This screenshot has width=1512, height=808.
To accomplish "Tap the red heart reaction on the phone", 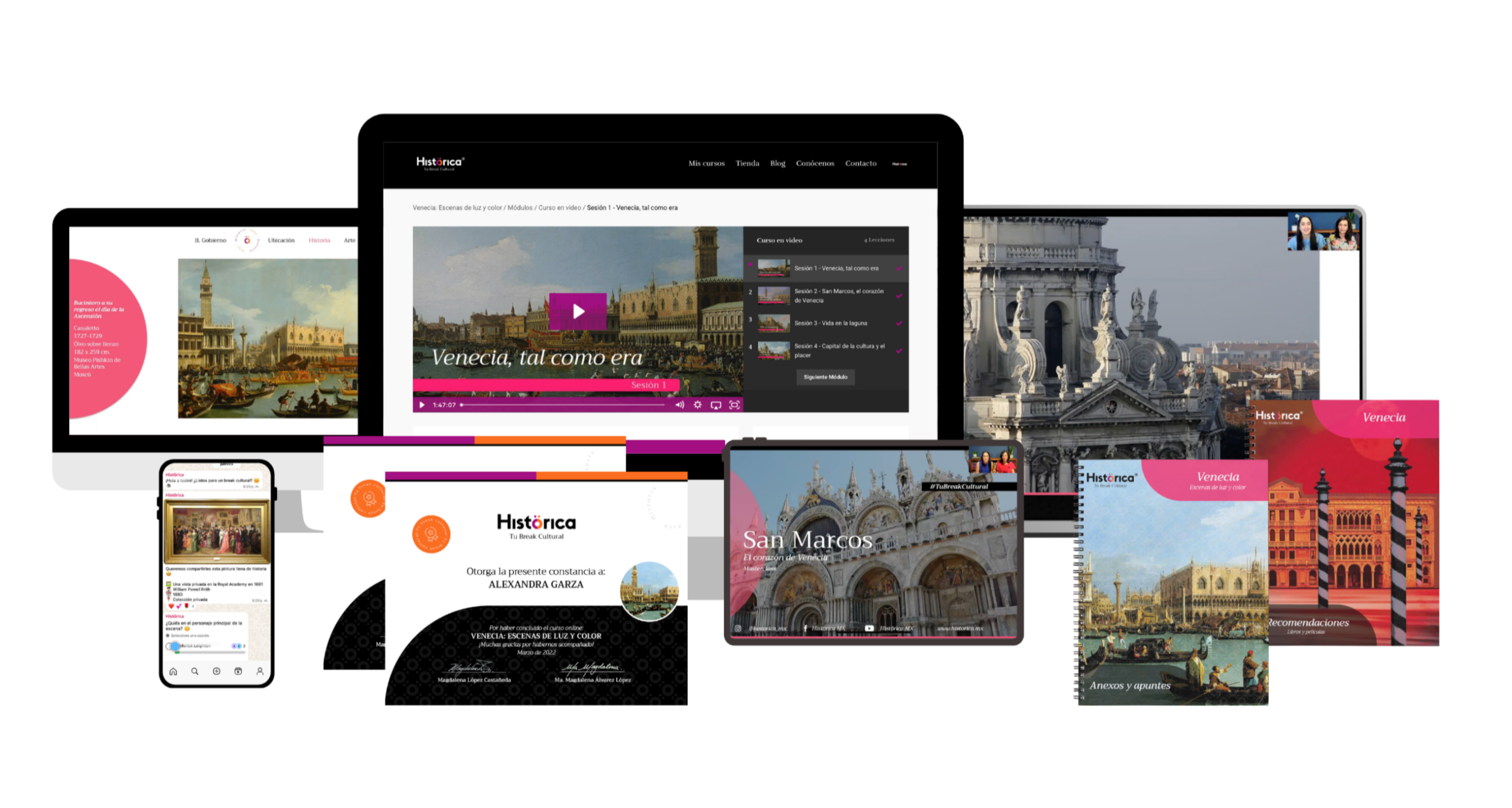I will coord(171,606).
